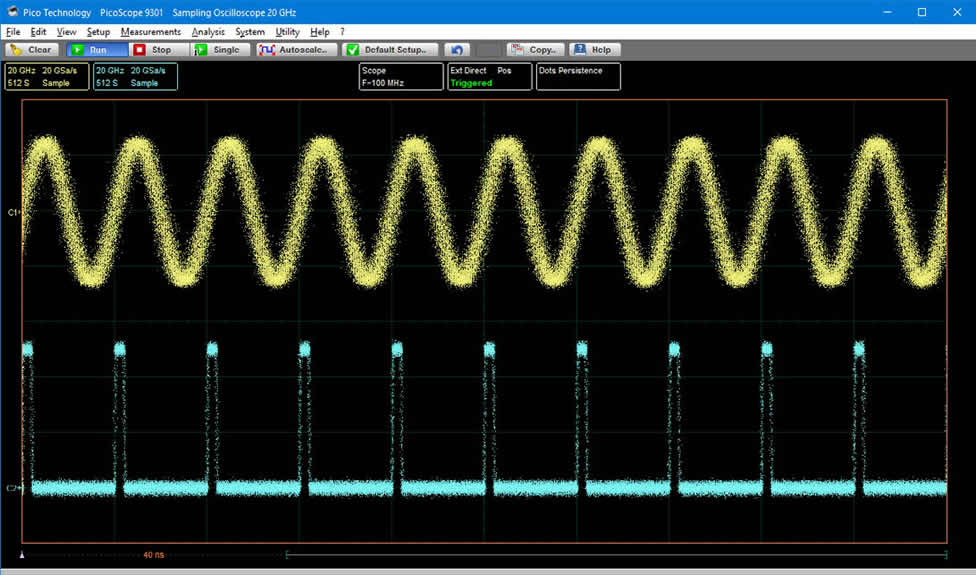Screen dimensions: 976x575
Task: Click the Stop acquisition button
Action: (x=159, y=50)
